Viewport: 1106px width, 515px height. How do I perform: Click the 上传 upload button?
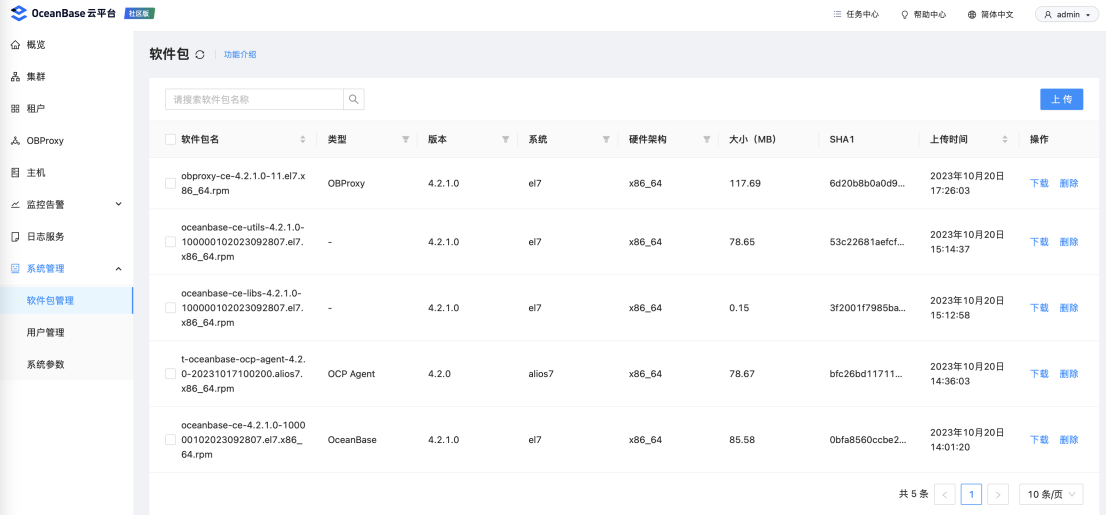click(x=1062, y=99)
